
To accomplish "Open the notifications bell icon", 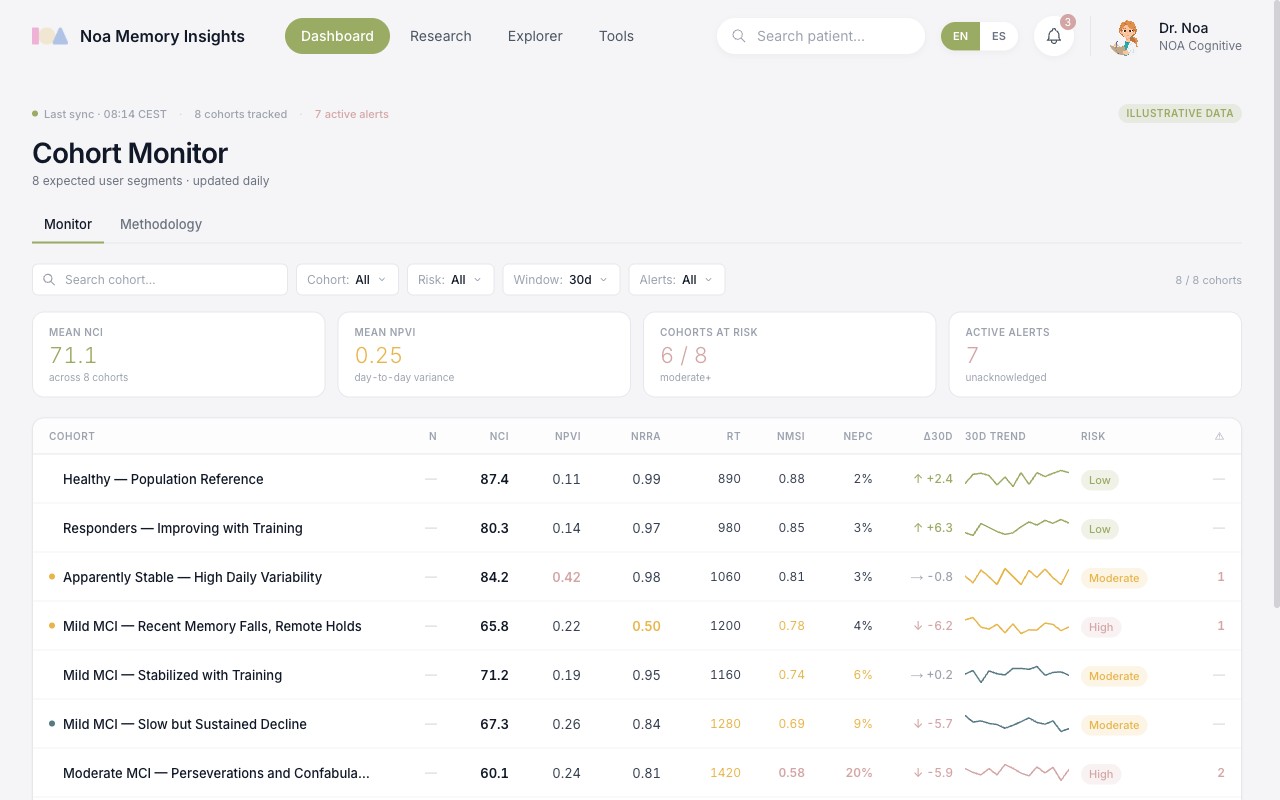I will 1054,36.
